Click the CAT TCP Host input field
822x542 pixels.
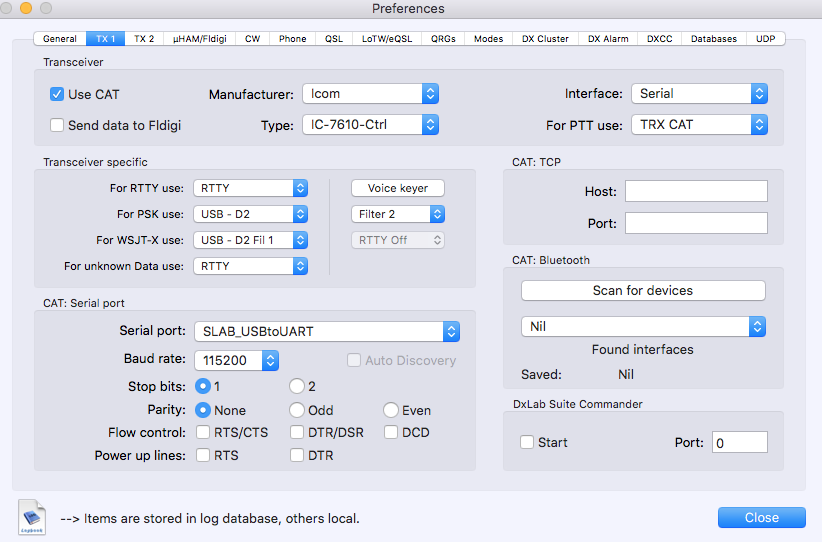click(696, 191)
